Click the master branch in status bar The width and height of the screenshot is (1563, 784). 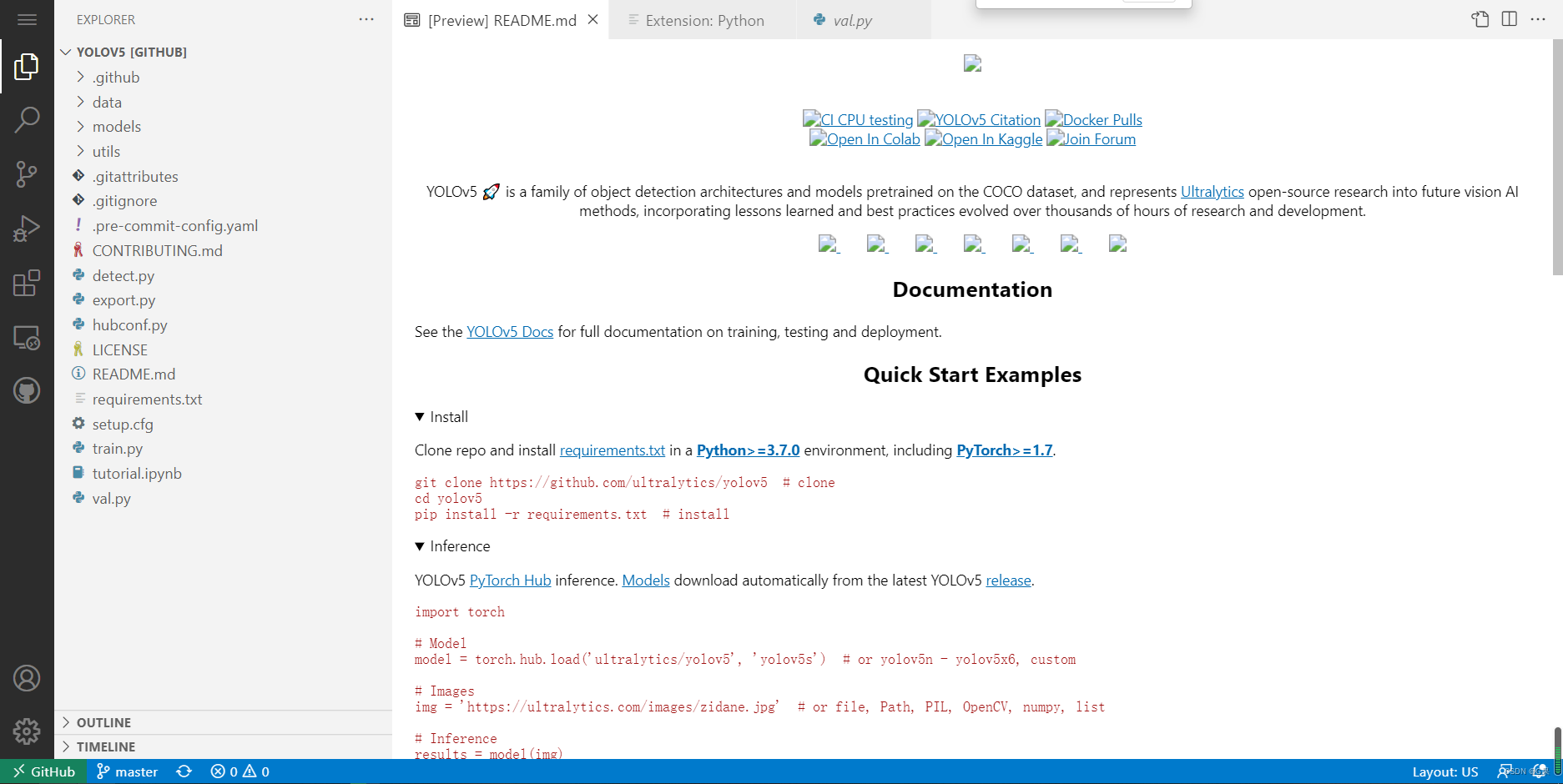127,771
